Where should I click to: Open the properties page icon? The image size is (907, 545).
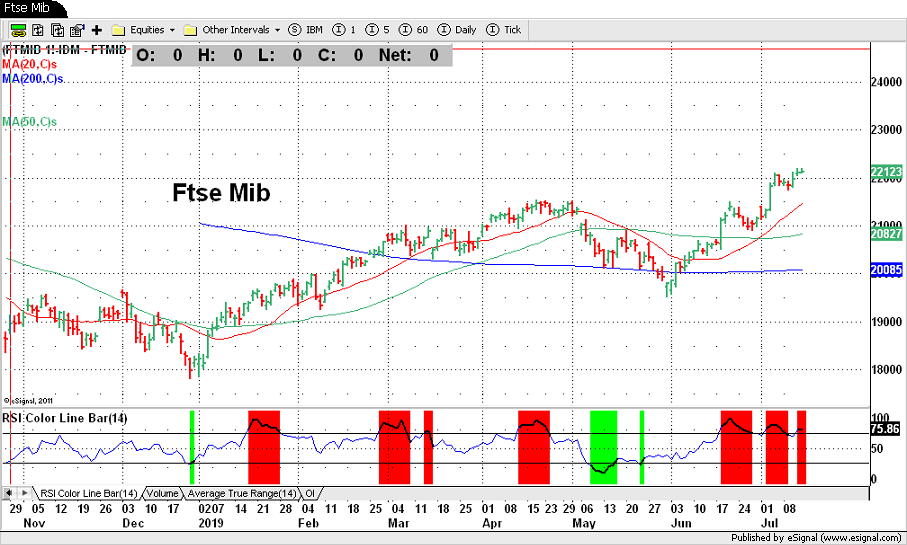tap(77, 30)
